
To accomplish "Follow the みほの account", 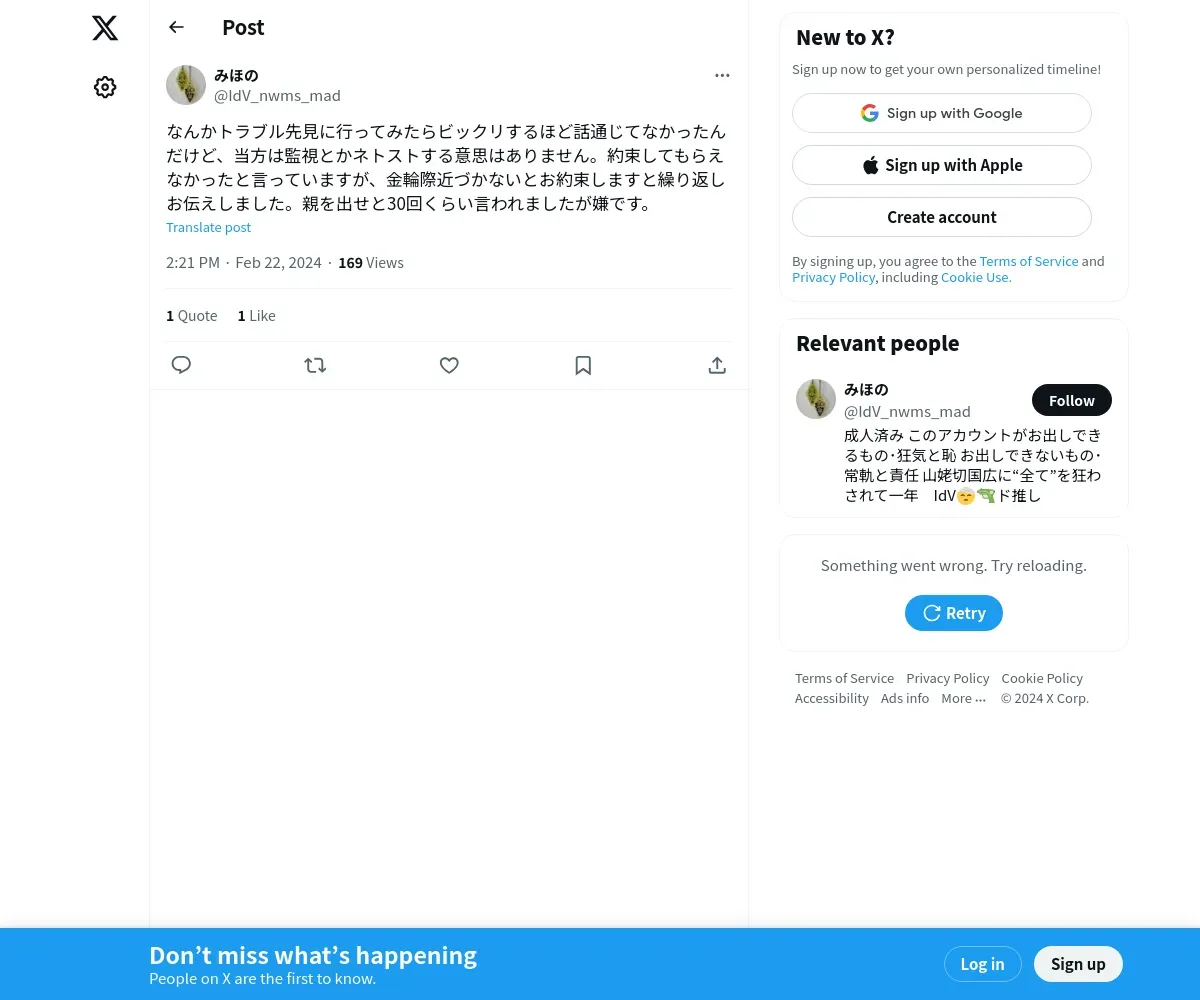I will [x=1072, y=400].
